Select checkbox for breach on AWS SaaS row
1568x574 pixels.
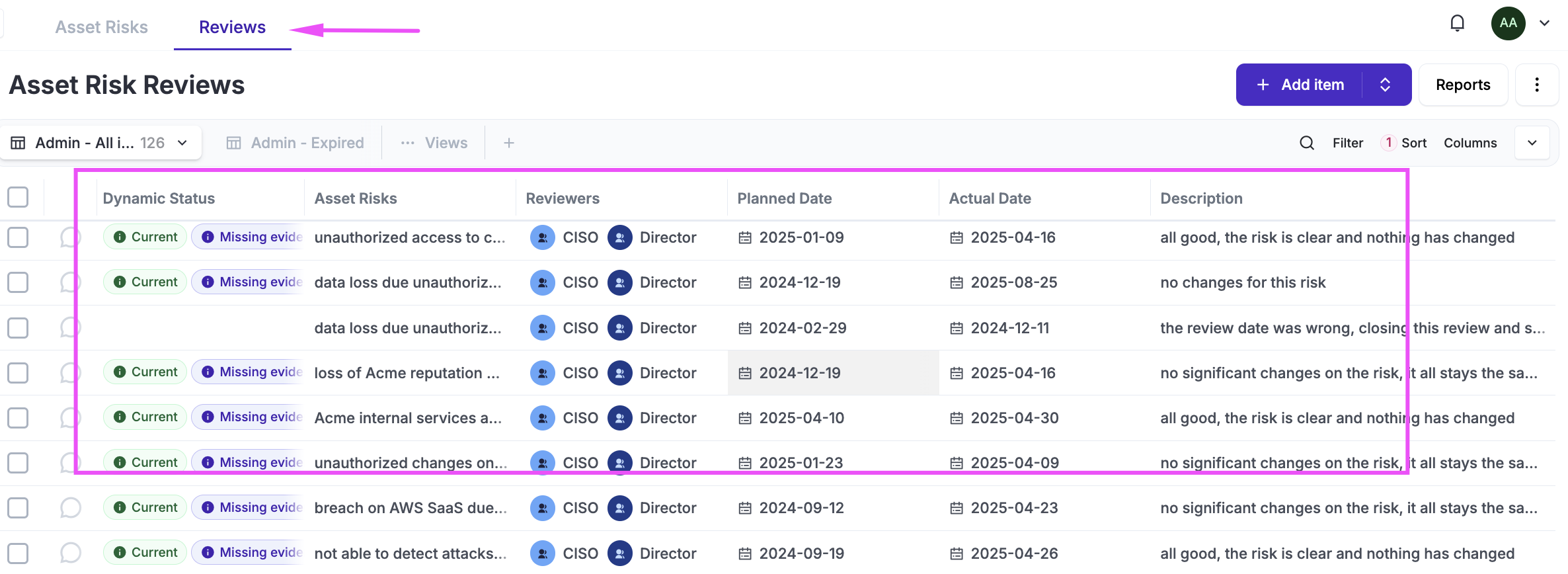pos(18,508)
